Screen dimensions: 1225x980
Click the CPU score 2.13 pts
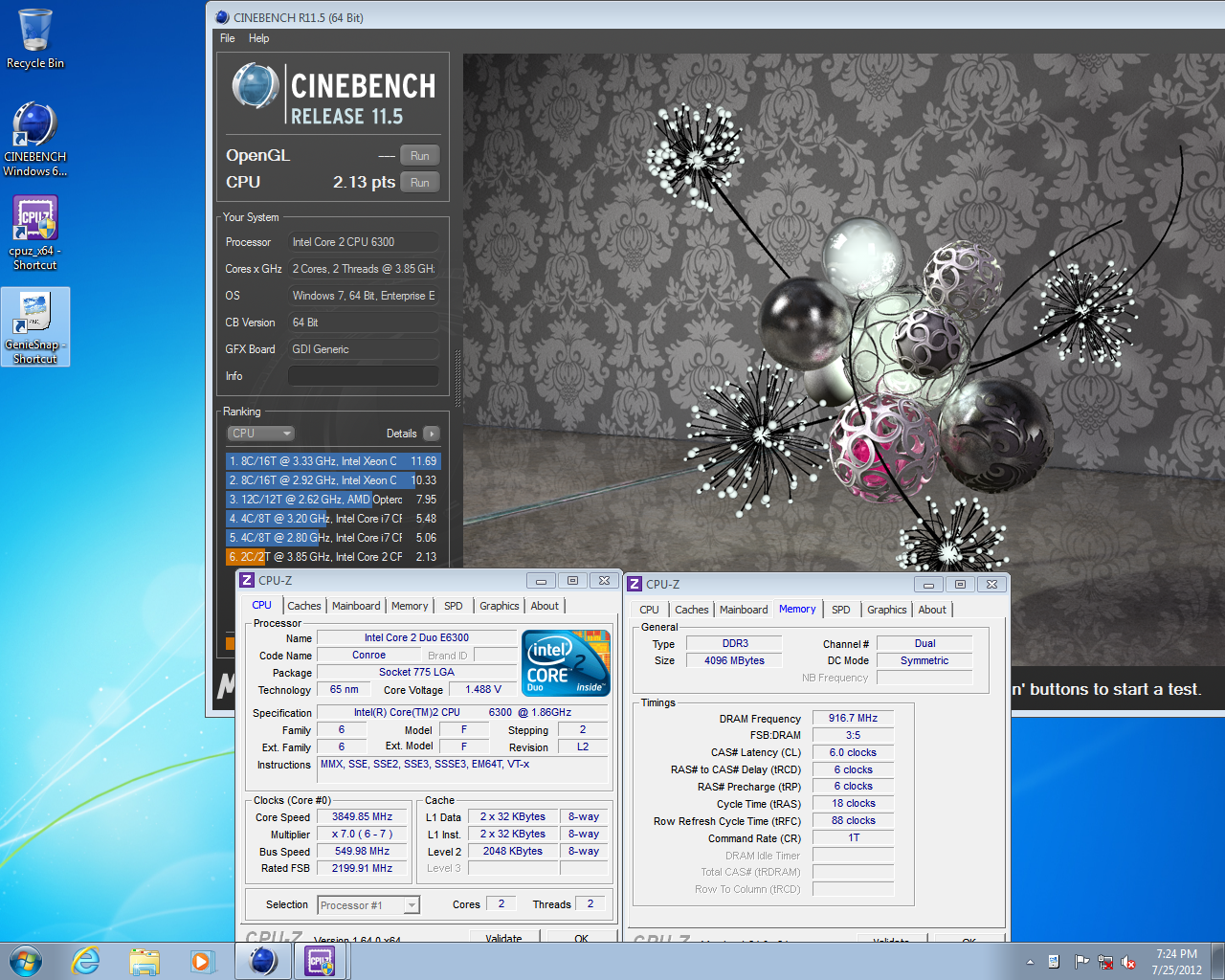pos(364,182)
